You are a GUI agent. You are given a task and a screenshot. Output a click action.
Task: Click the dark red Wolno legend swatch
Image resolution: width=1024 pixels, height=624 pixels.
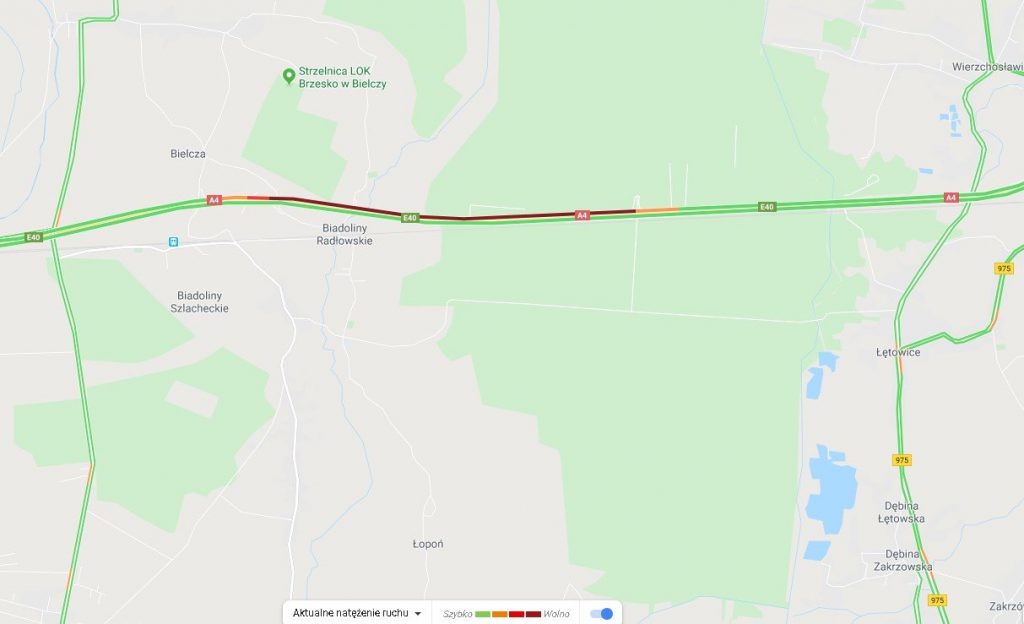(x=534, y=614)
